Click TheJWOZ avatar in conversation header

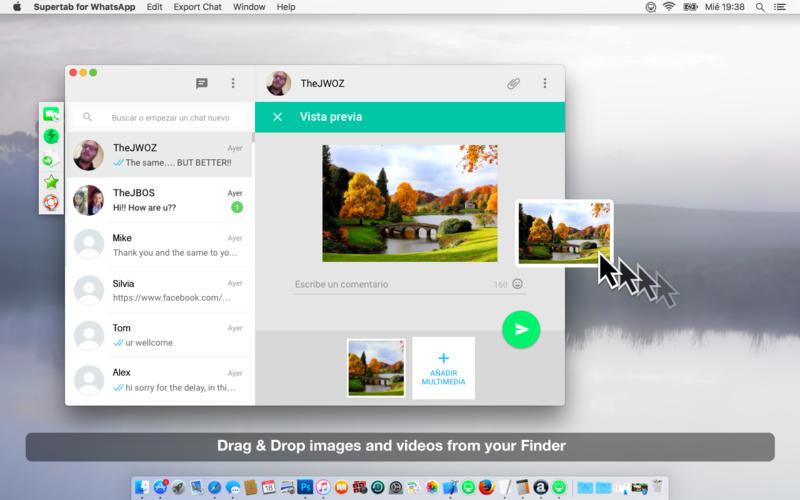(x=279, y=83)
